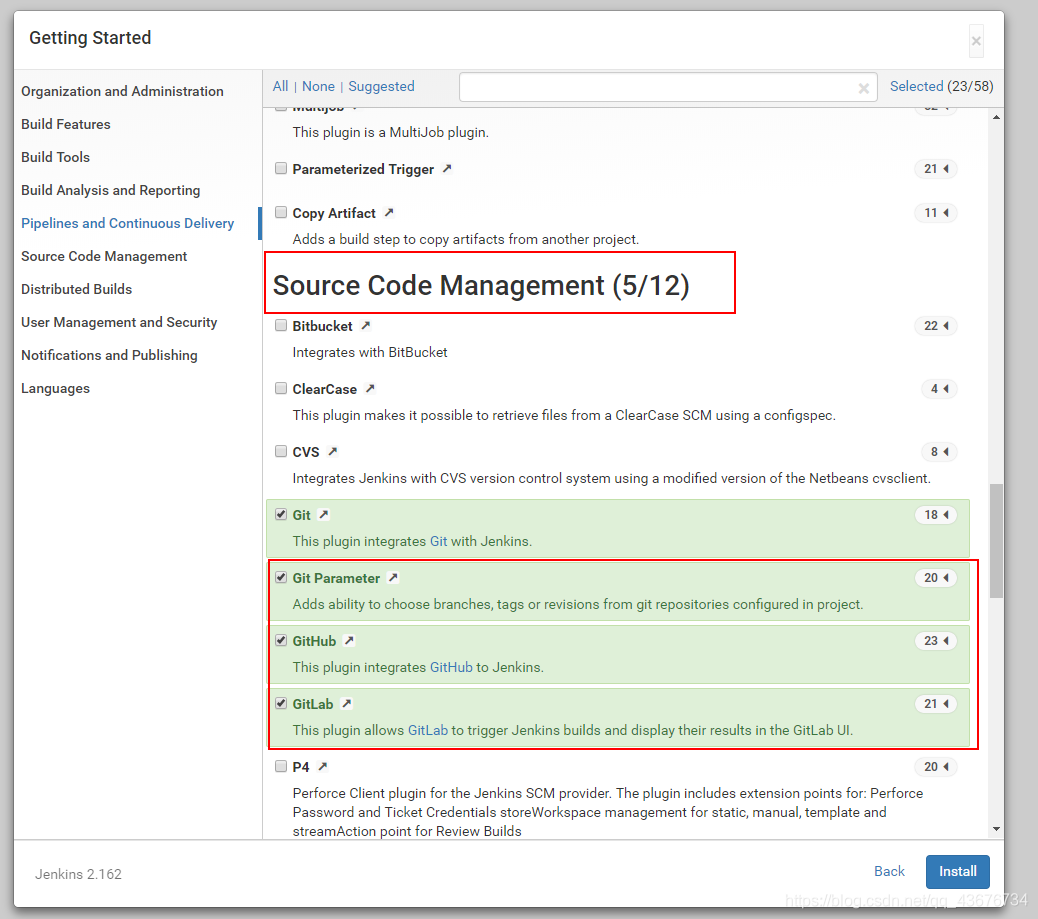Expand dependencies badge 4 for ClearCase
The image size is (1038, 919).
(x=939, y=389)
